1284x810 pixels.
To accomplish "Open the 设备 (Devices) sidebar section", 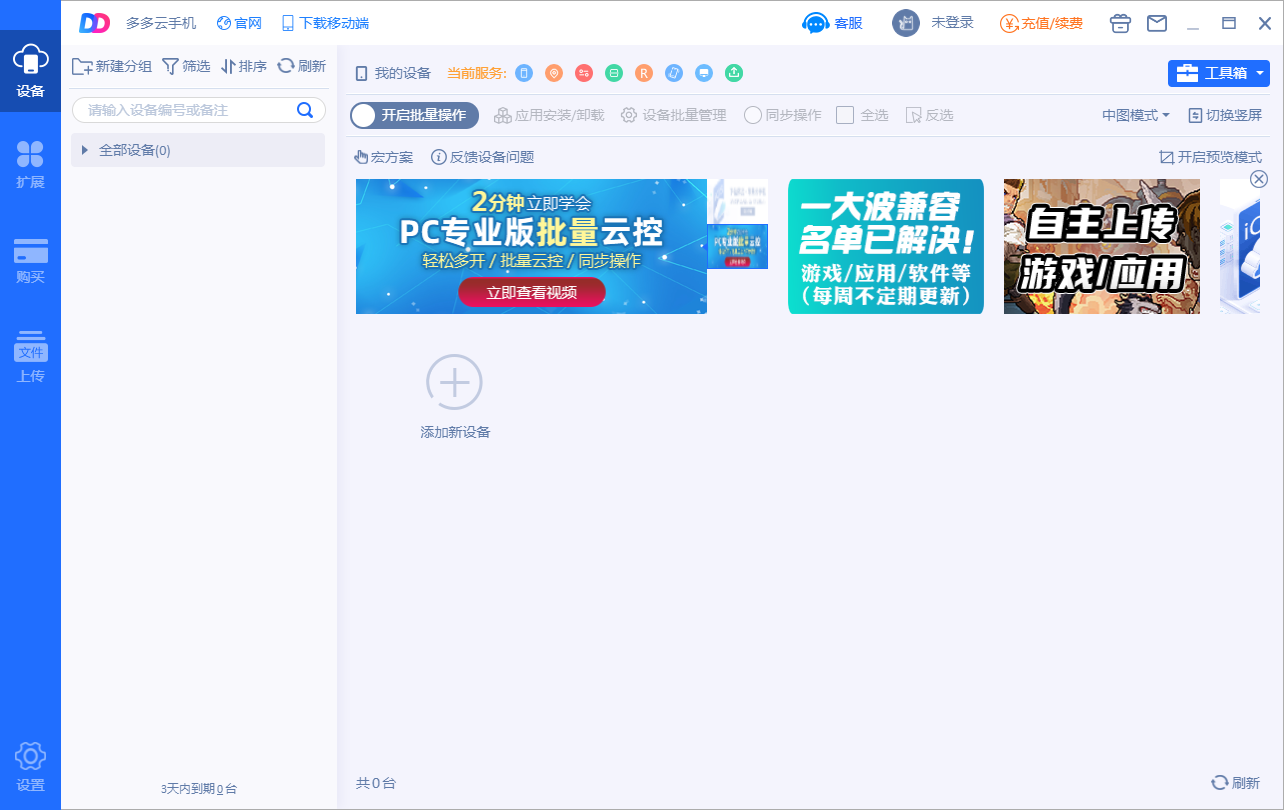I will point(30,71).
